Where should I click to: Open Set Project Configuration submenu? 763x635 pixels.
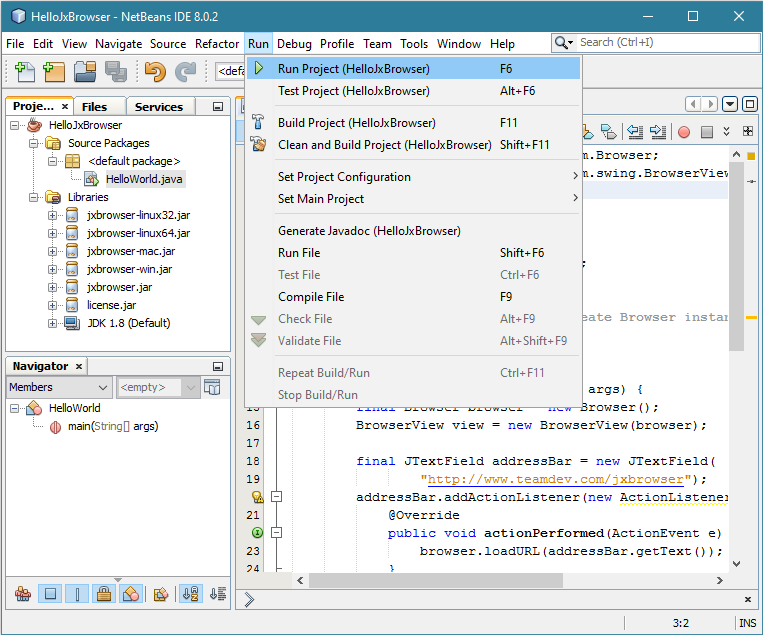point(413,177)
